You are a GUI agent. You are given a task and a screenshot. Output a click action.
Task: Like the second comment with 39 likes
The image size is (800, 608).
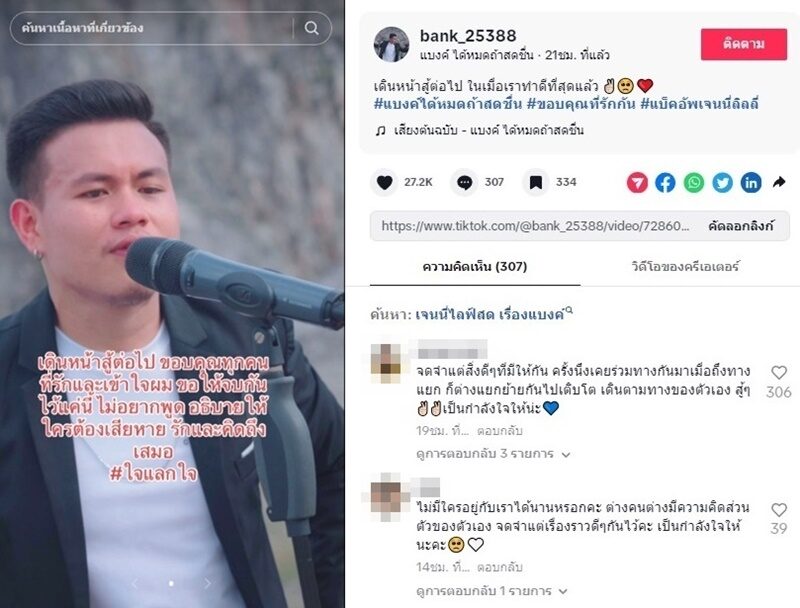pyautogui.click(x=779, y=510)
